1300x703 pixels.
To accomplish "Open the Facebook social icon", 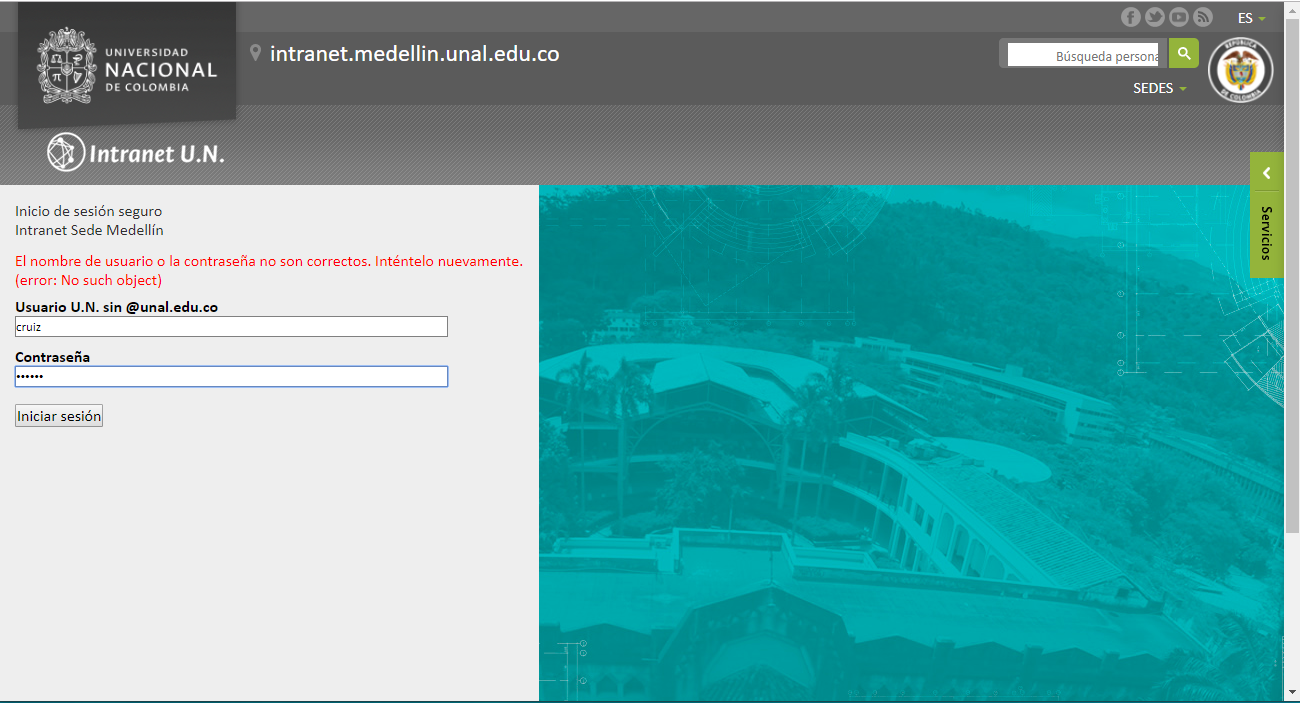I will tap(1131, 17).
